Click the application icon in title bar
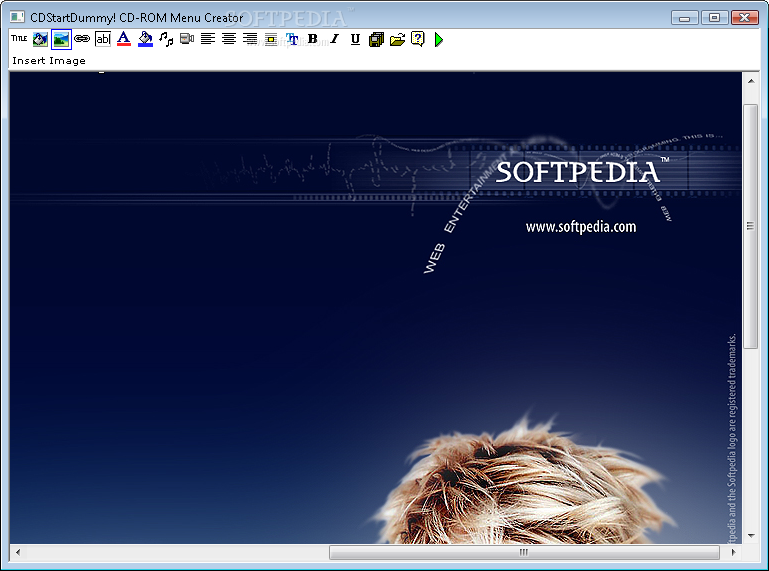769x571 pixels. (17, 17)
